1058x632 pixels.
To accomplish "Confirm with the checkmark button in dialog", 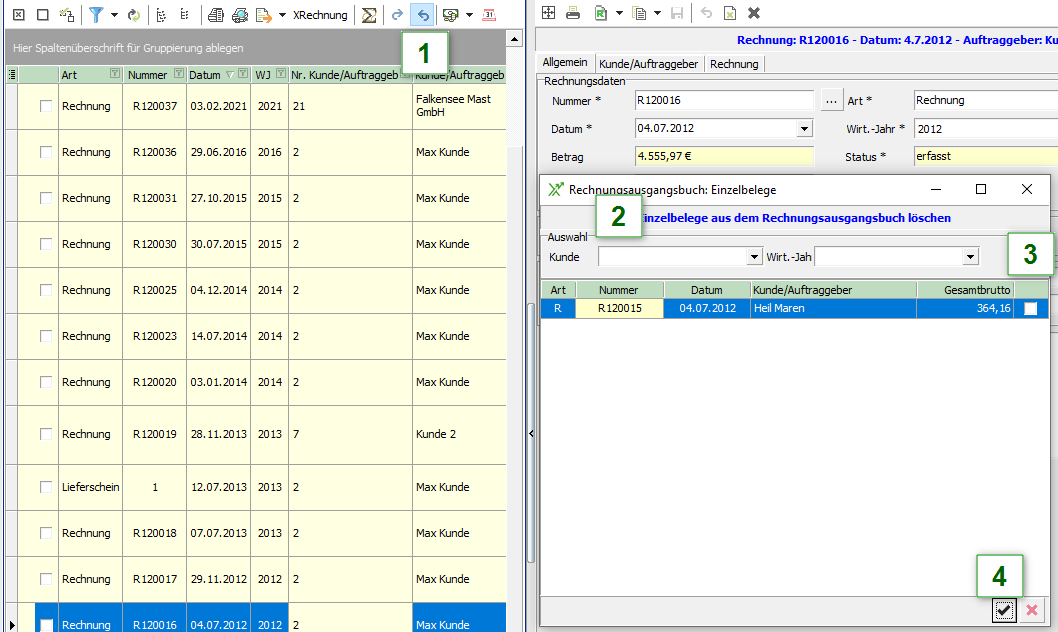I will (x=1005, y=610).
